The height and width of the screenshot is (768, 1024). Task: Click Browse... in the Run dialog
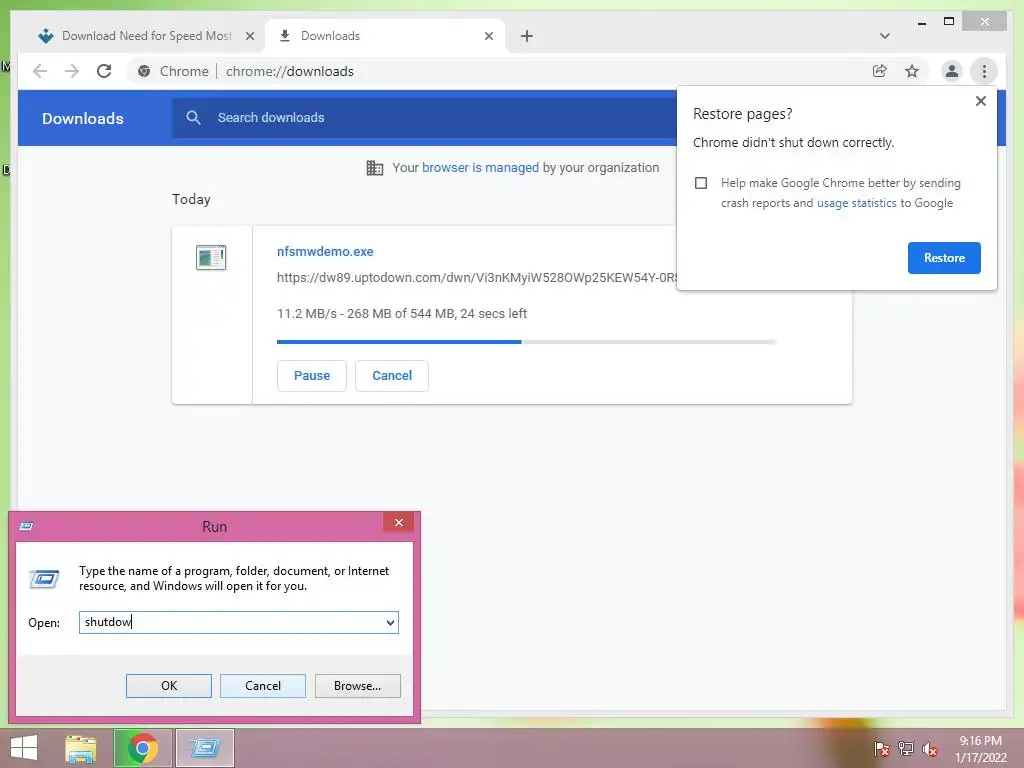[357, 686]
